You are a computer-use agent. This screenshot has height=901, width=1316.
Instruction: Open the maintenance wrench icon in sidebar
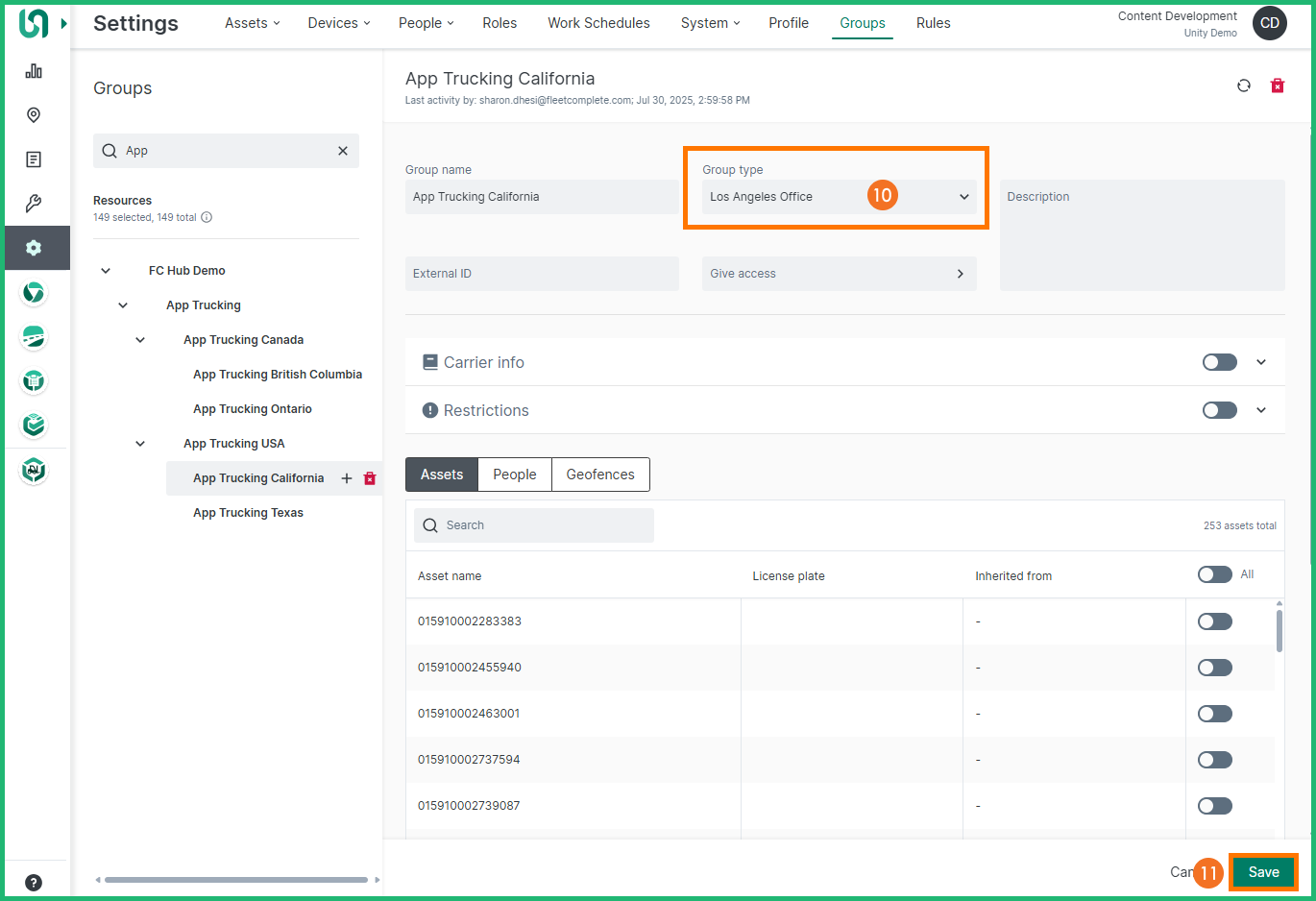point(34,204)
